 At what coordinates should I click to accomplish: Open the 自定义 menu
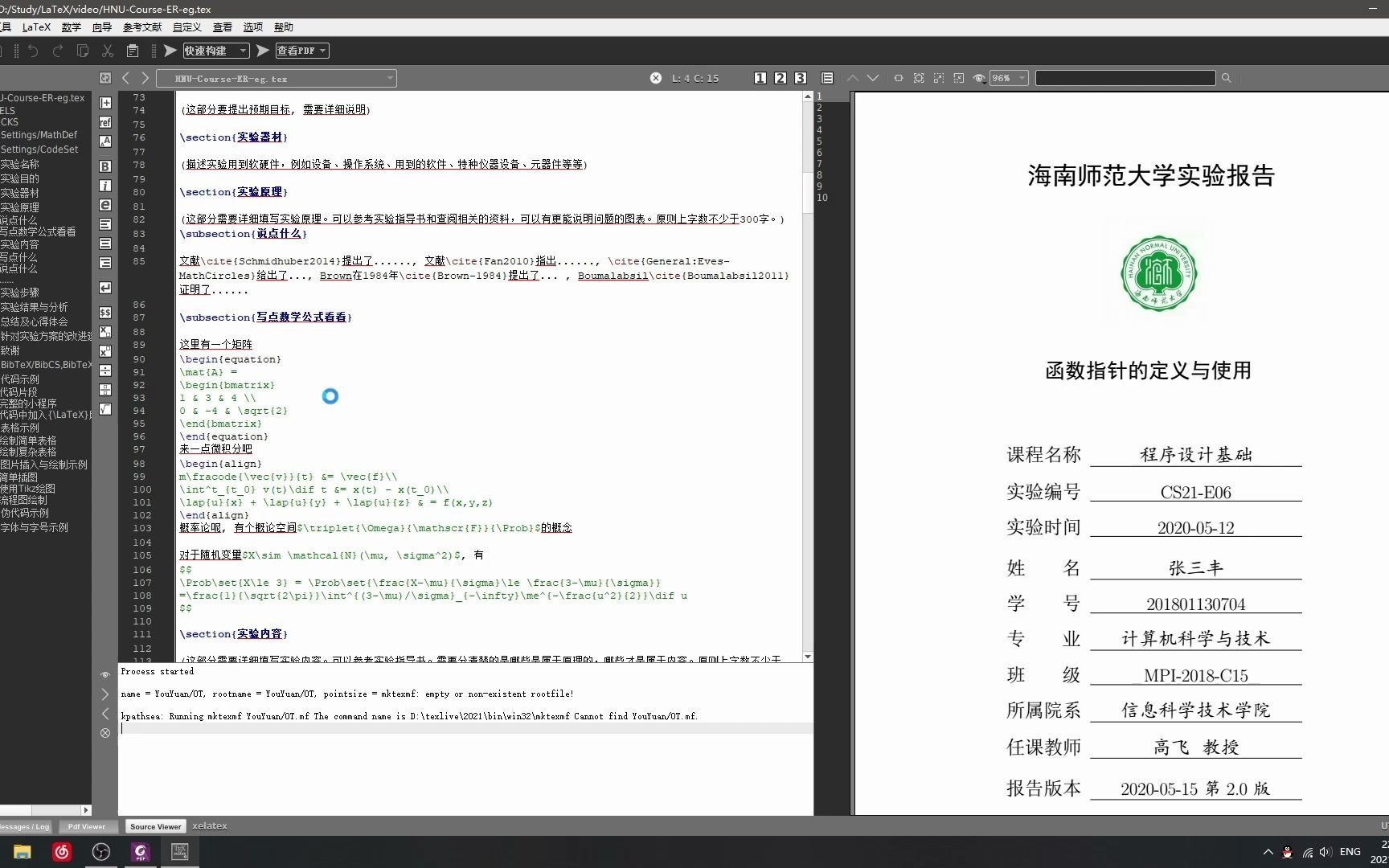(x=187, y=27)
